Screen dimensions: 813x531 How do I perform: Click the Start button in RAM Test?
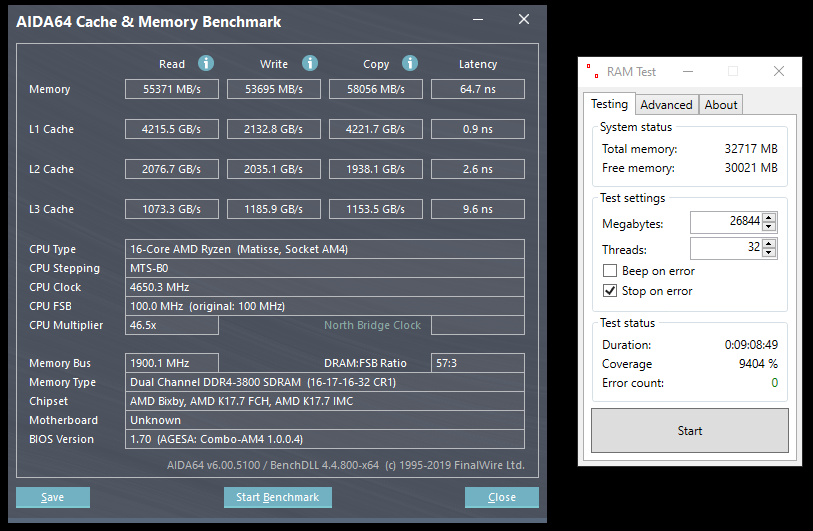pyautogui.click(x=690, y=430)
